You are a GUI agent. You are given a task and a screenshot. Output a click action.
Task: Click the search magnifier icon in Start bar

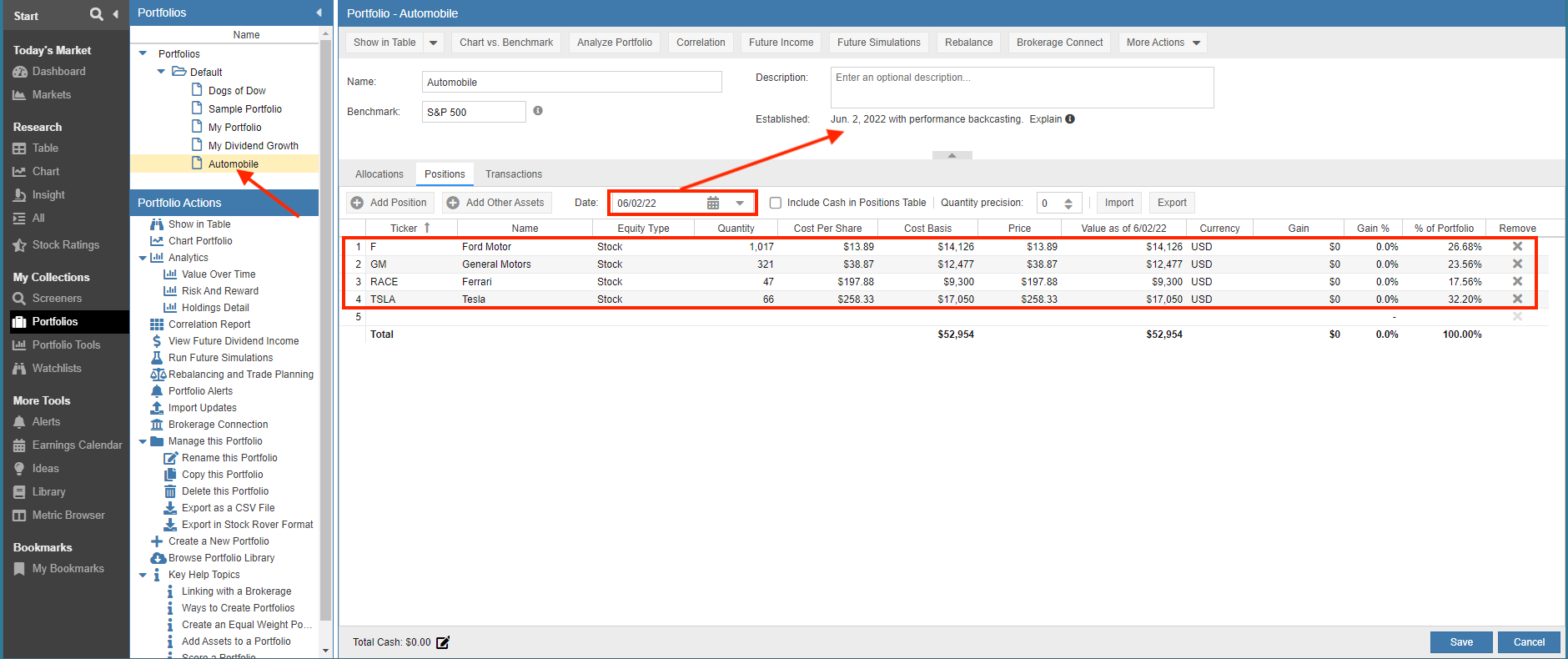tap(97, 14)
